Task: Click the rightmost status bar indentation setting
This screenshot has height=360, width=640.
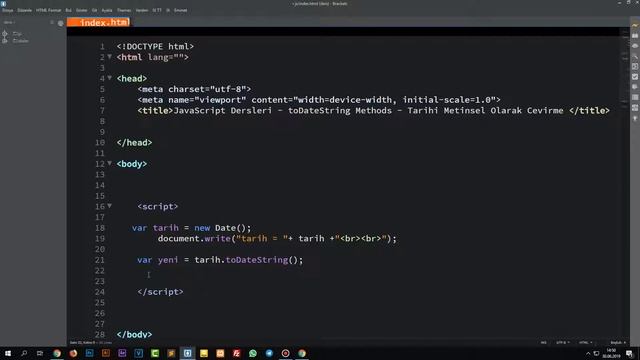Action: tap(618, 342)
